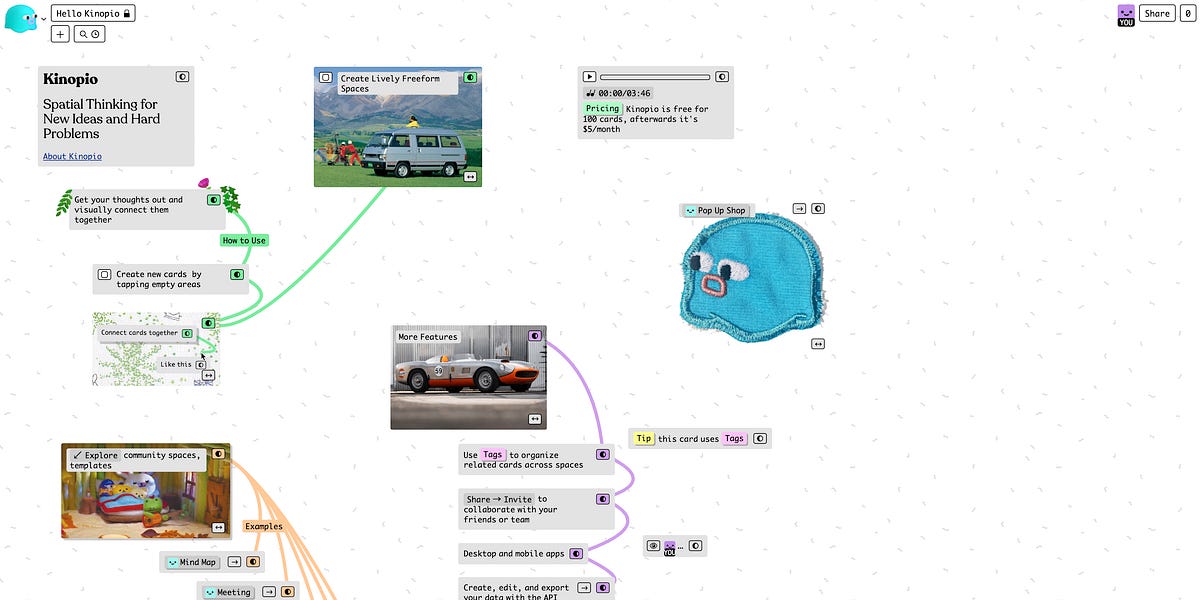1200x600 pixels.
Task: Click resize handle on Explore community spaces card
Action: coord(218,527)
